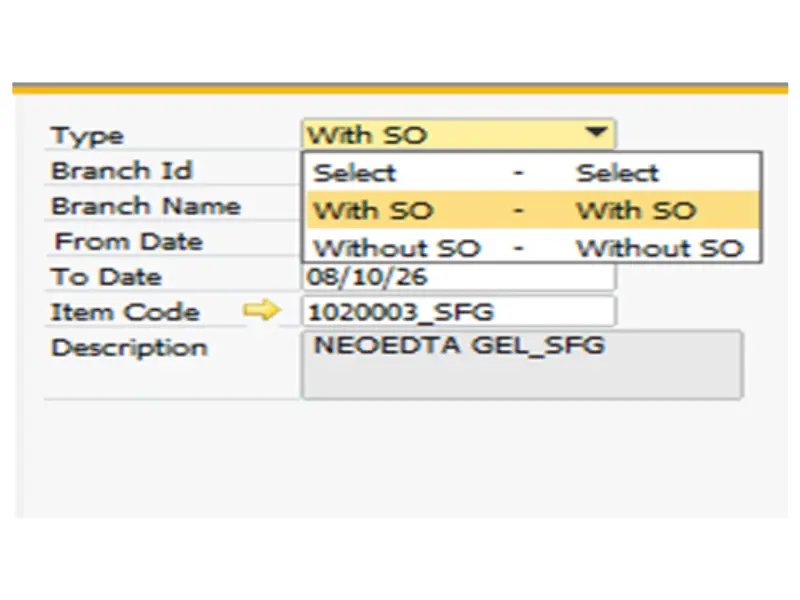
Task: Click the 'To Date' label
Action: tap(106, 277)
